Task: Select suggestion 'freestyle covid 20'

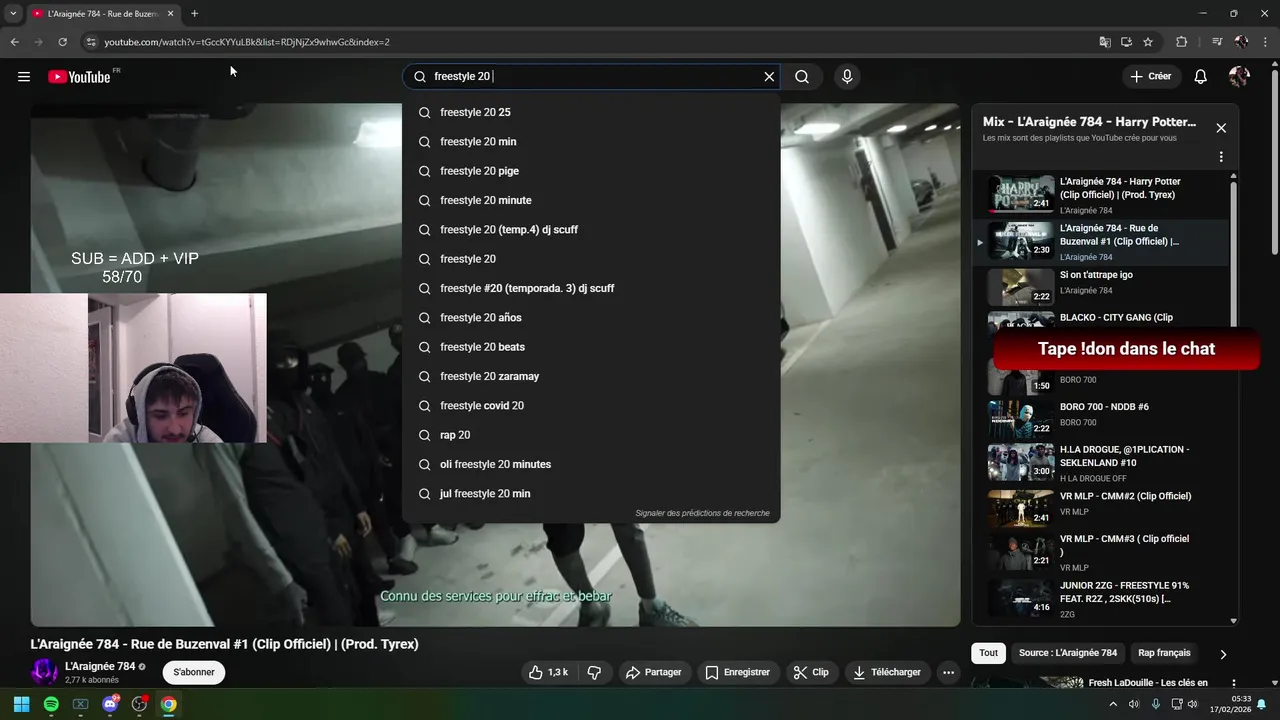Action: (591, 406)
